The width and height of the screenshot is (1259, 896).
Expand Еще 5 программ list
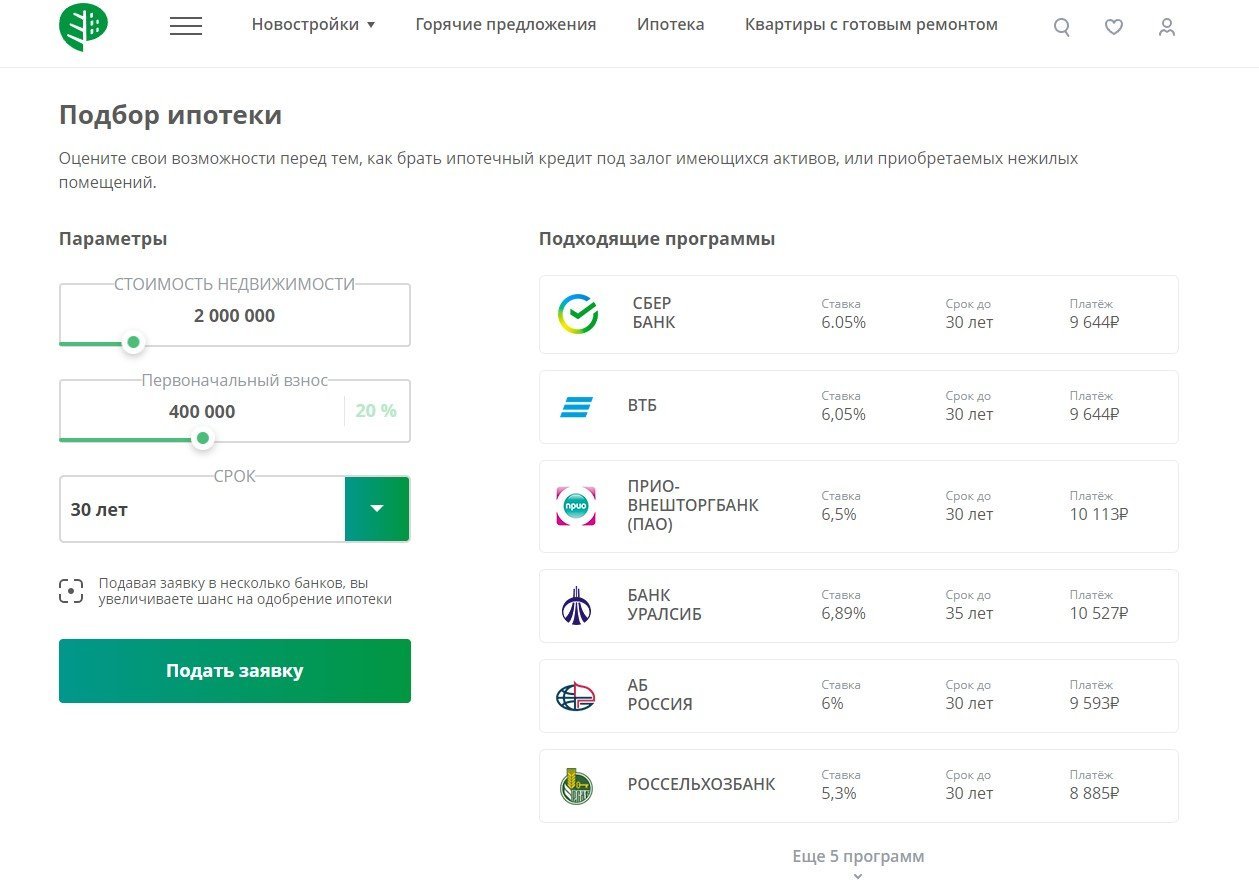pyautogui.click(x=858, y=858)
